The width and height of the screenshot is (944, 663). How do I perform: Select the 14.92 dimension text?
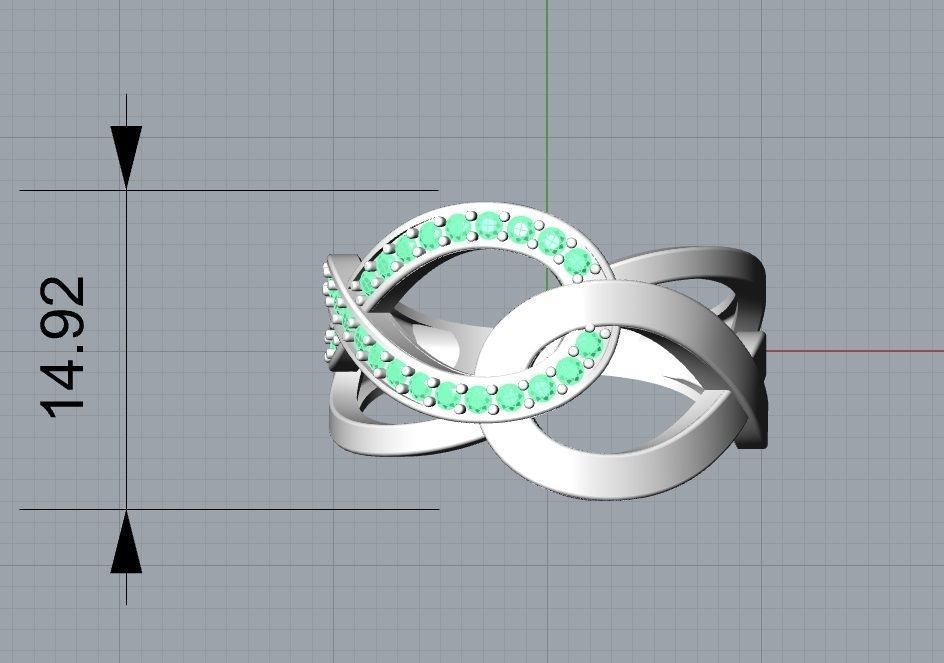[x=63, y=348]
